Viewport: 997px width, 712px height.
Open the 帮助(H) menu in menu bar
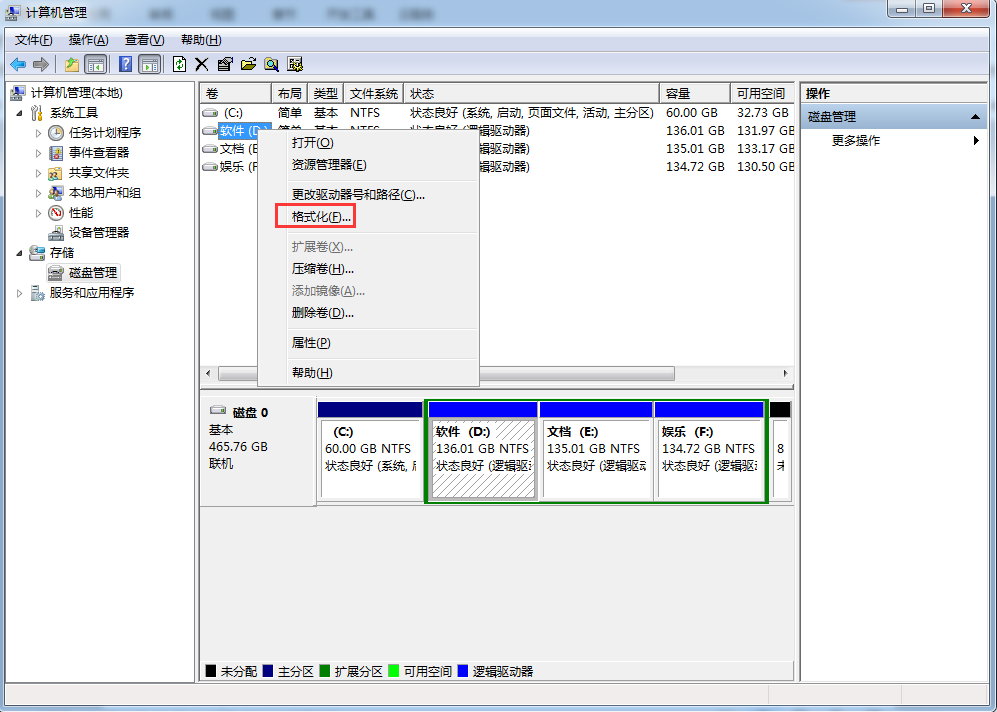(201, 40)
